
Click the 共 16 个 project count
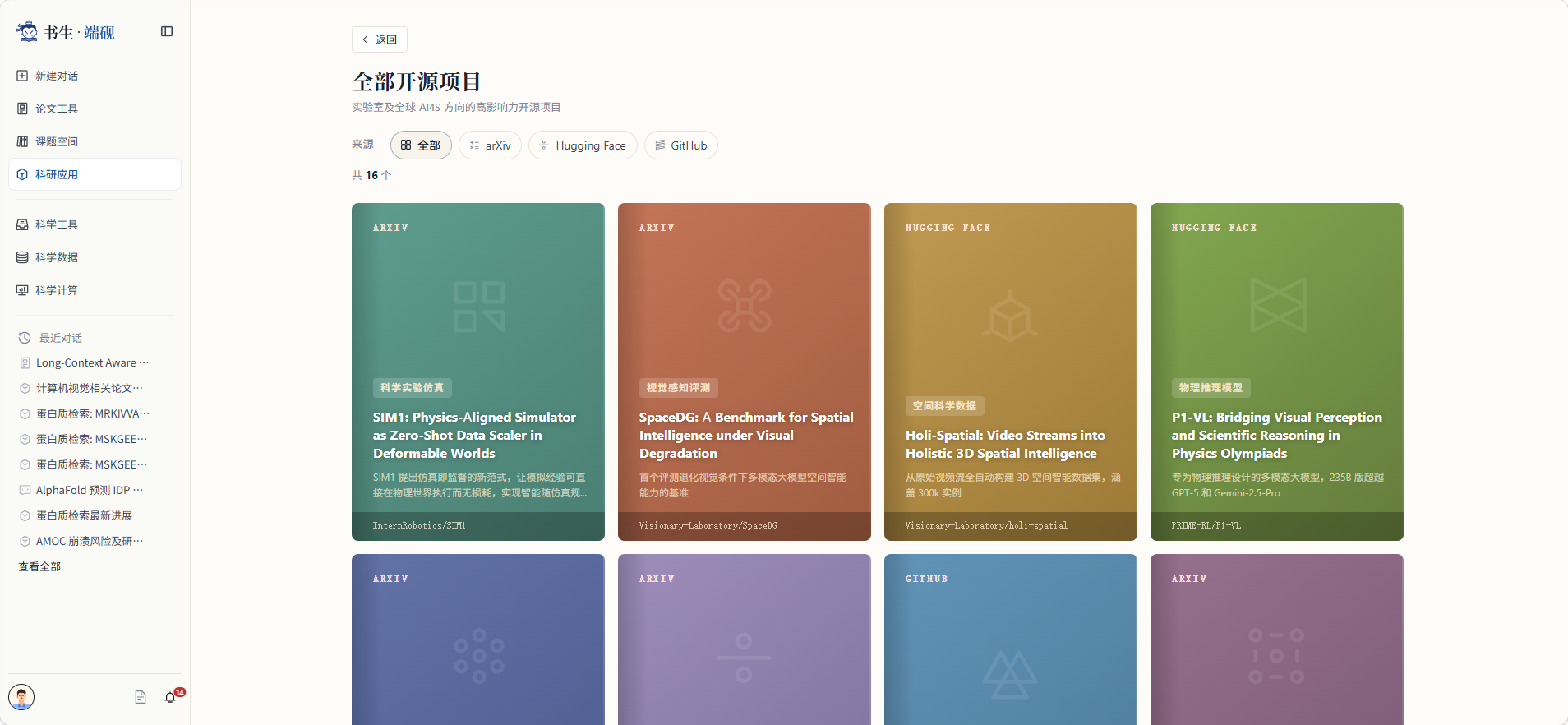371,175
